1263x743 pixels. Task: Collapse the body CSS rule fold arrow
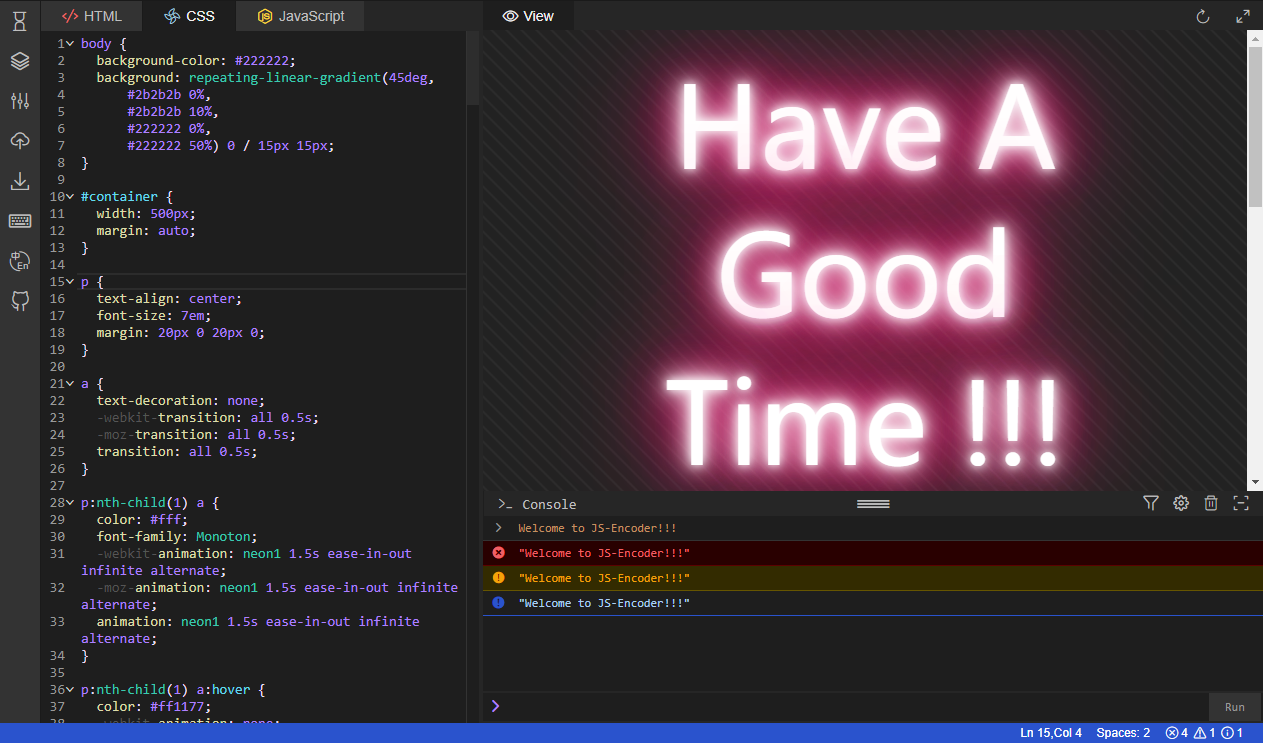[70, 44]
